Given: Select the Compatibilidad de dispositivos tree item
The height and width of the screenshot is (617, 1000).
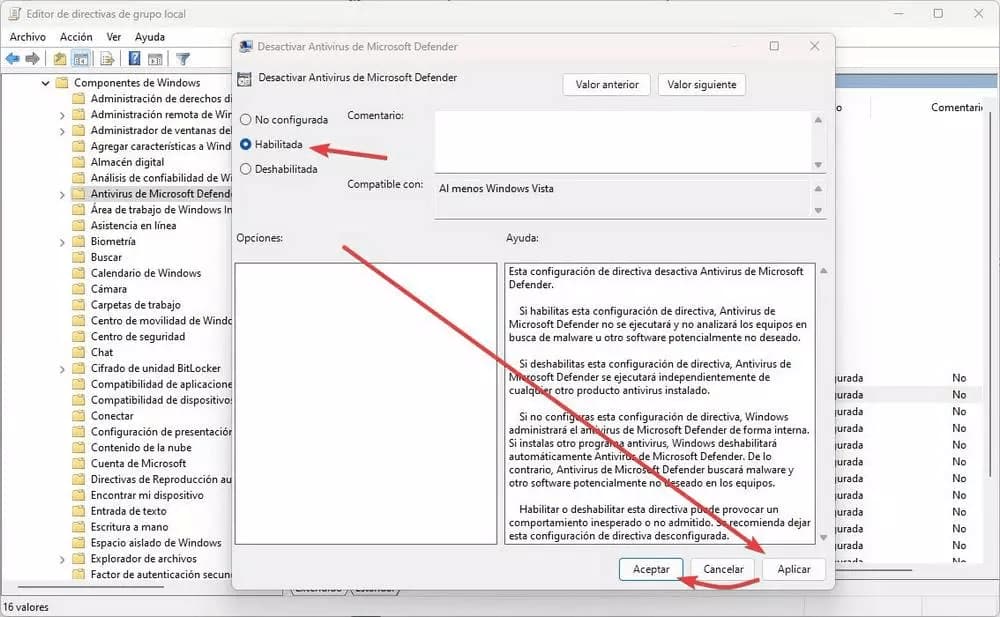Looking at the screenshot, I should [x=161, y=400].
